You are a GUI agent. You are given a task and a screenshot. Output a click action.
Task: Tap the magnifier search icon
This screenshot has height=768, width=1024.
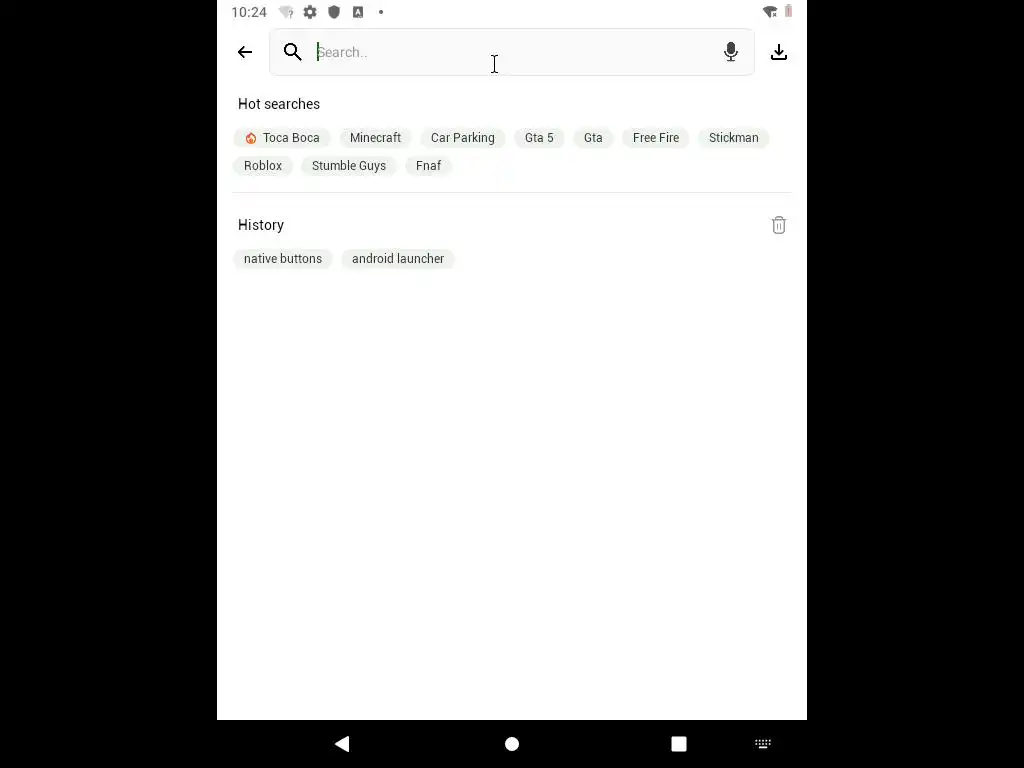[x=293, y=52]
